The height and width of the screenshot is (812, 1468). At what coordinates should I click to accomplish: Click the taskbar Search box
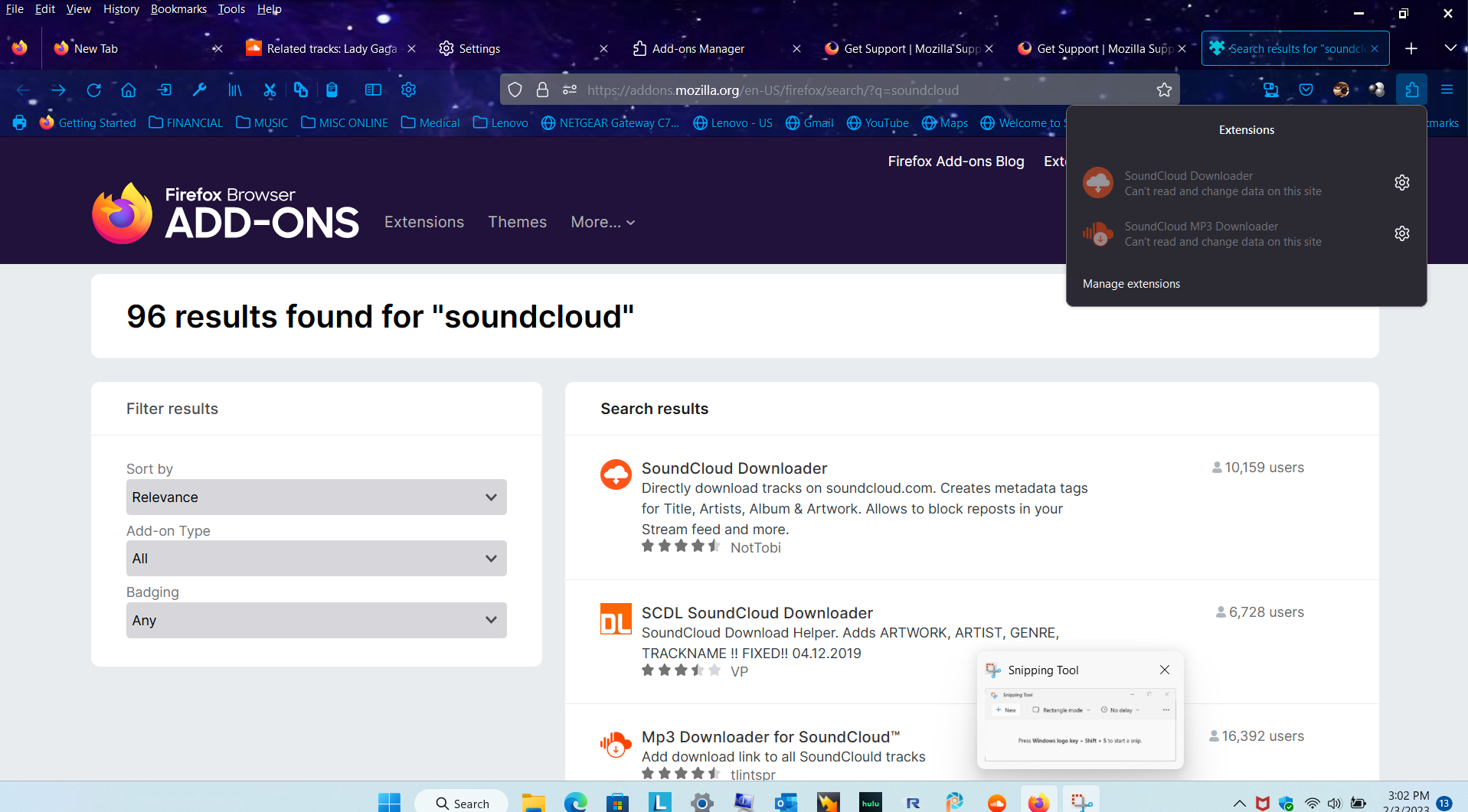(461, 803)
